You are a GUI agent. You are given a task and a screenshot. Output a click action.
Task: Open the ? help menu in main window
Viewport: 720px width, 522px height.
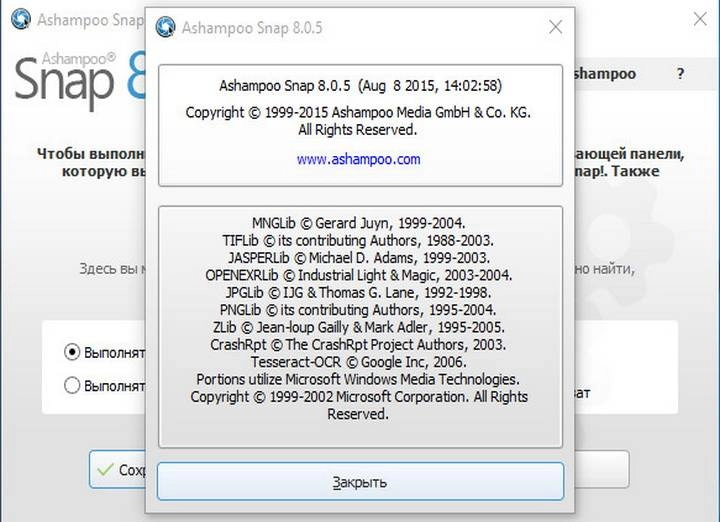(681, 73)
